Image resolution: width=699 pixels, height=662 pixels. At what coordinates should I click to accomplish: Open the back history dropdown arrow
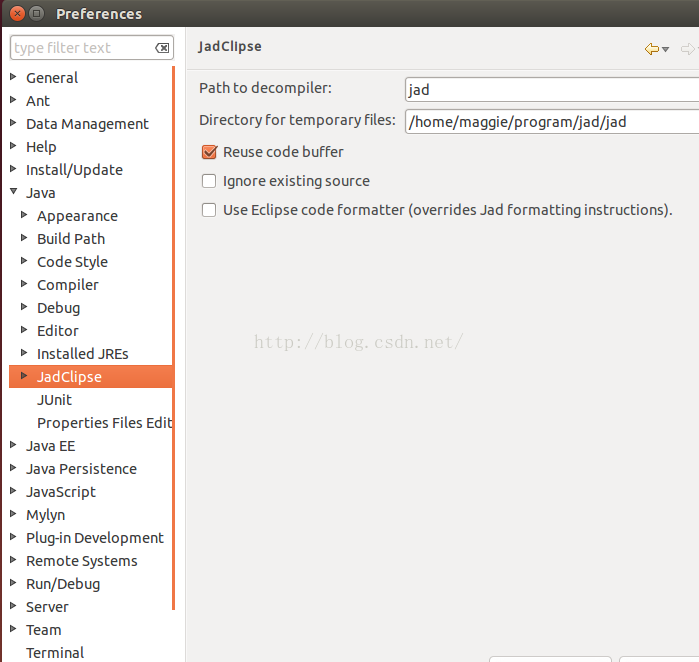pos(666,49)
